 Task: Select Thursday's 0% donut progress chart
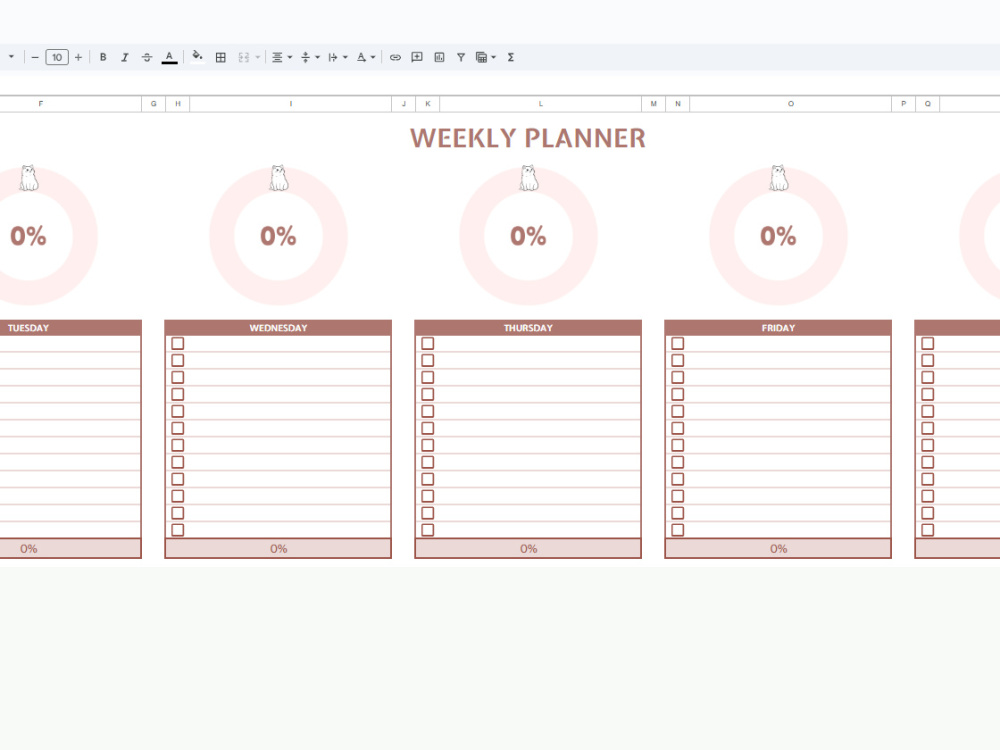coord(529,236)
